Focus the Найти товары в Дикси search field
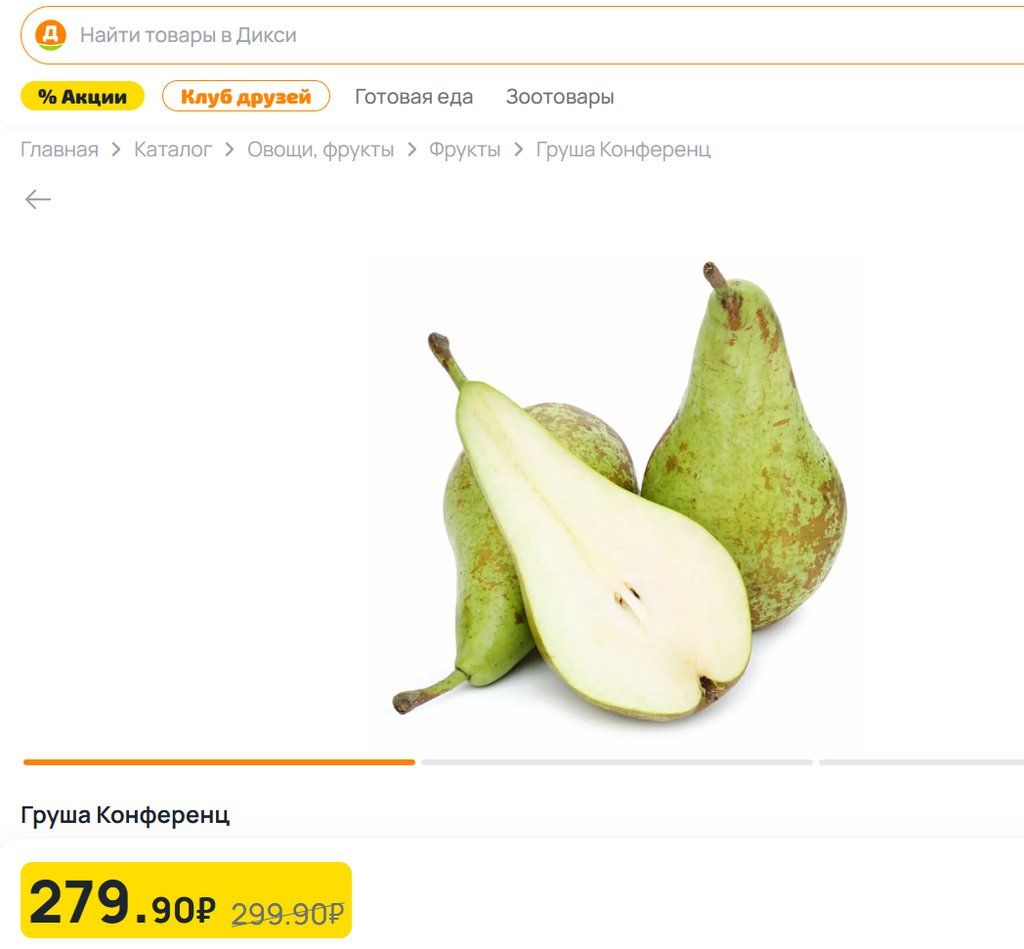 522,35
